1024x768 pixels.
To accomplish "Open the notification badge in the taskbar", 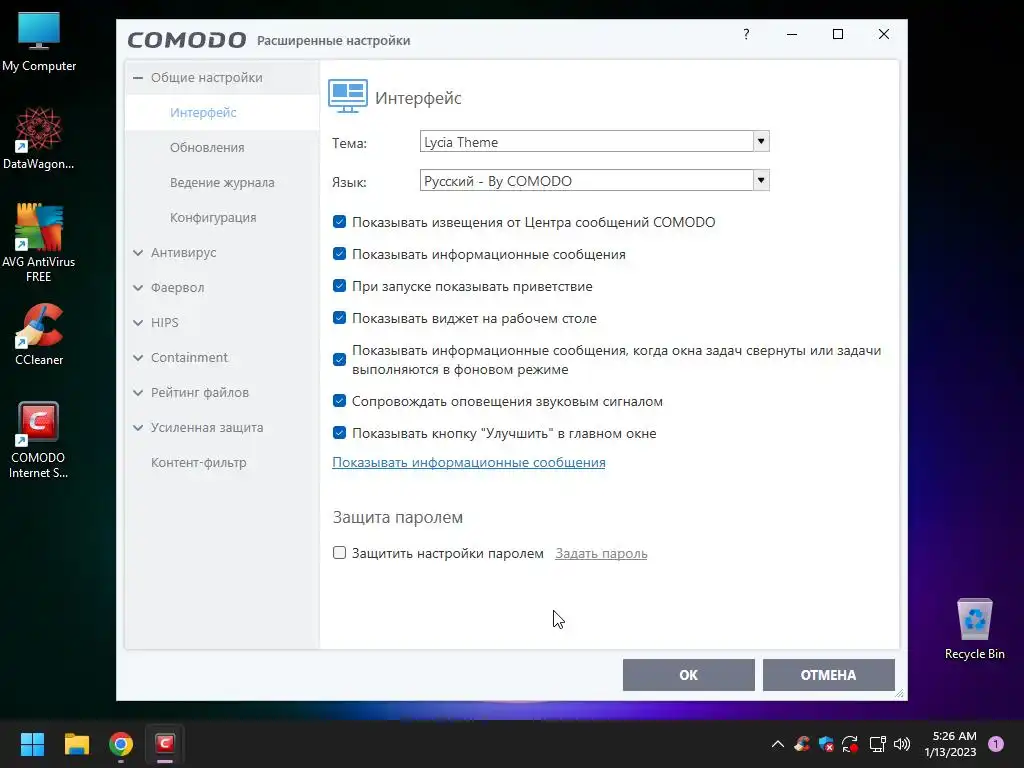I will (996, 744).
